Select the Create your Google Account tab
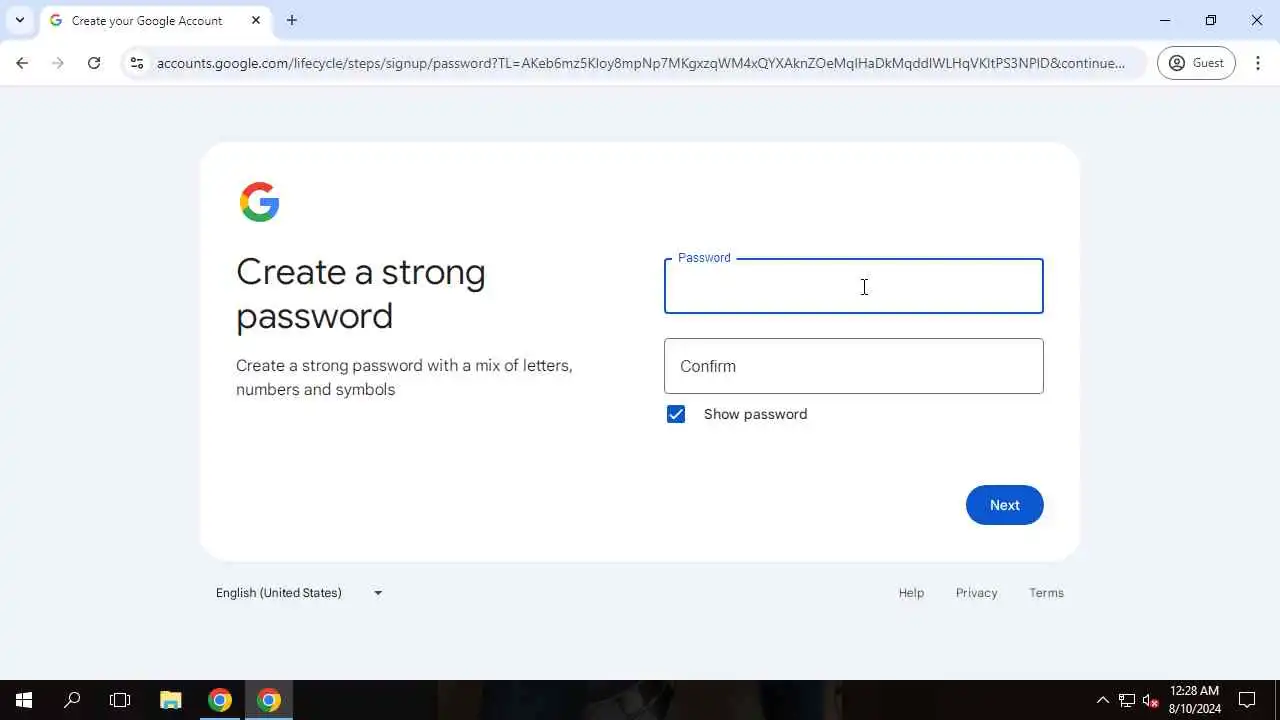The height and width of the screenshot is (720, 1280). (155, 20)
